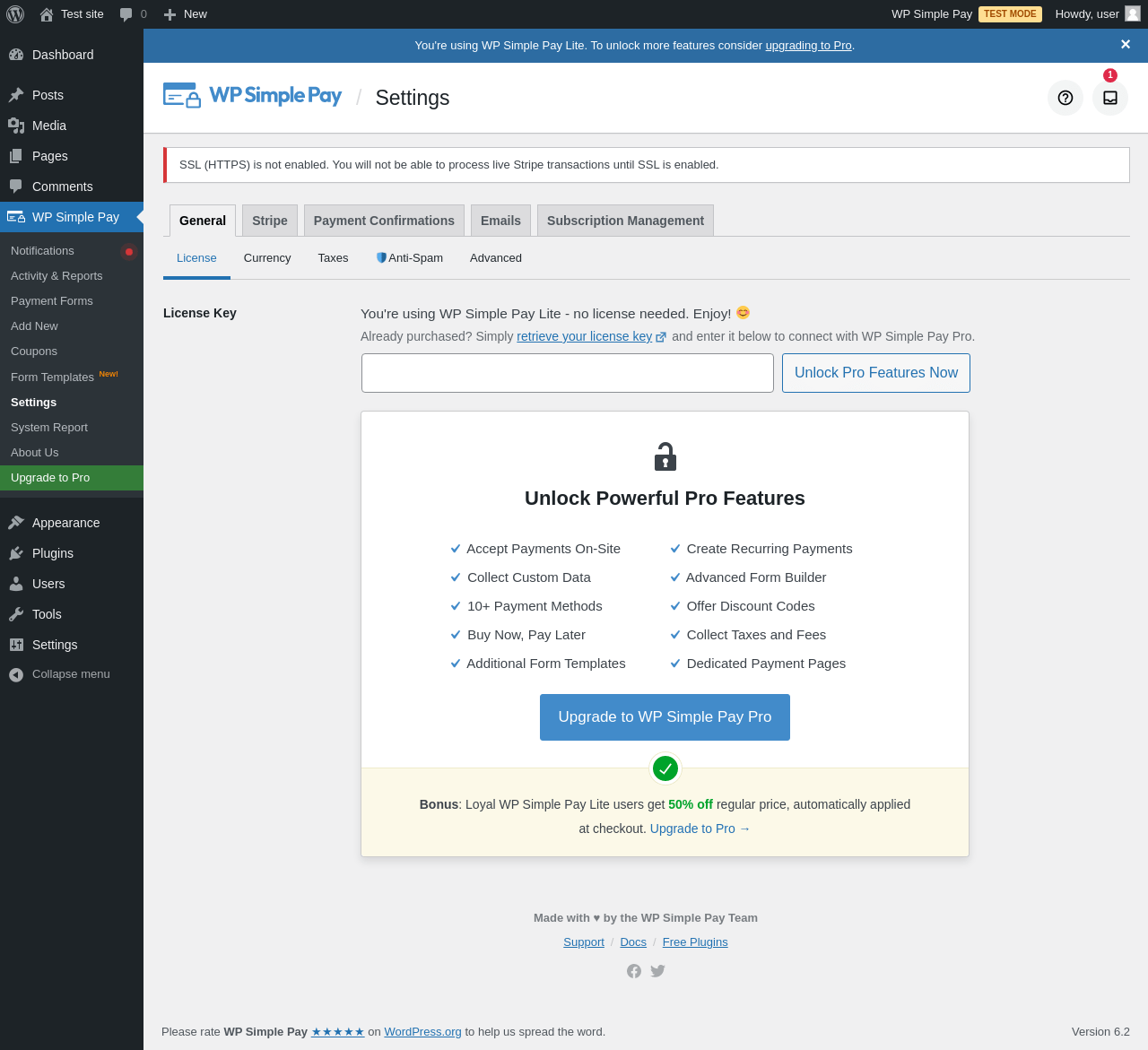Select the General settings tab

(203, 221)
